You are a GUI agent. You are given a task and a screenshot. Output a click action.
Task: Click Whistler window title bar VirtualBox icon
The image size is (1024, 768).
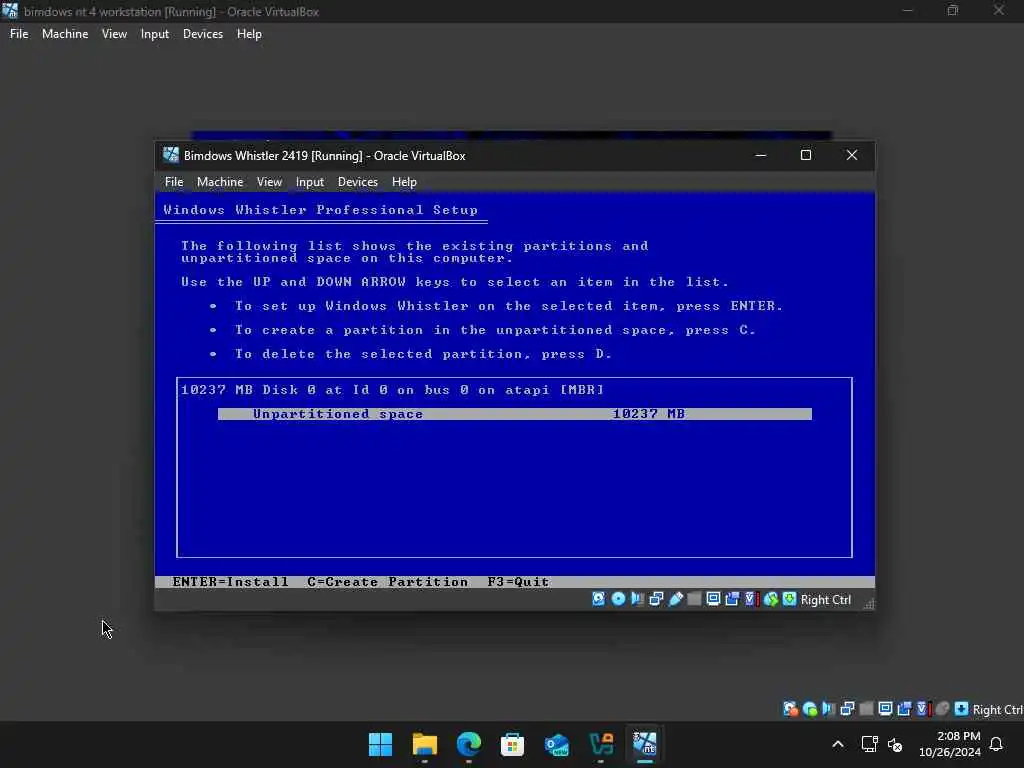point(171,155)
